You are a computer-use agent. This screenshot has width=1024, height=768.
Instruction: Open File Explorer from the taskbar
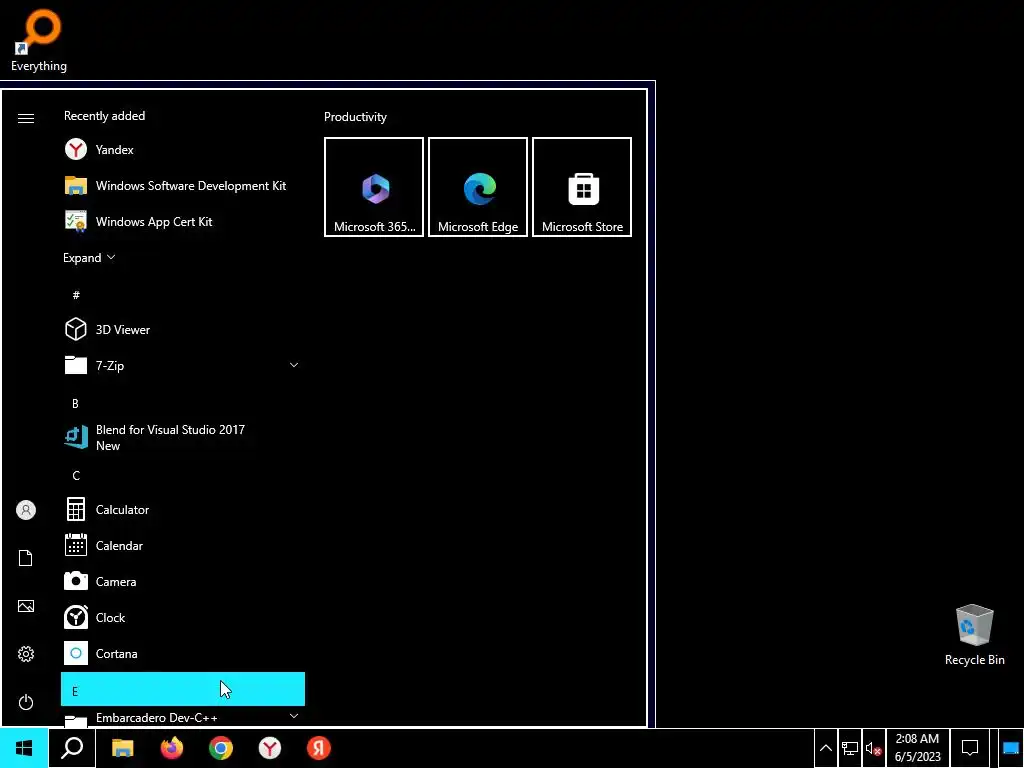point(122,748)
